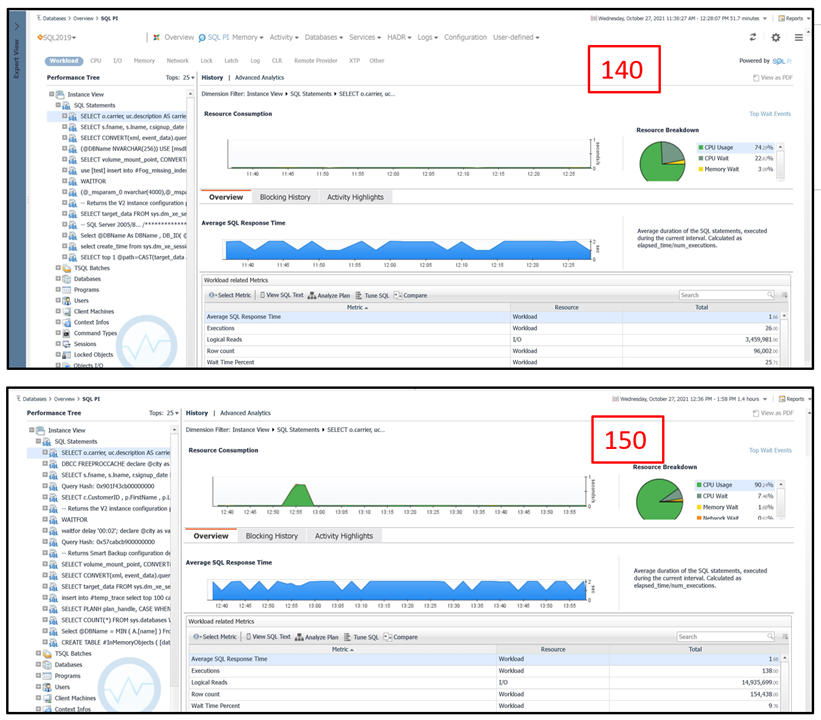
Task: Click Compare in the upper panel toolbar
Action: (x=410, y=295)
